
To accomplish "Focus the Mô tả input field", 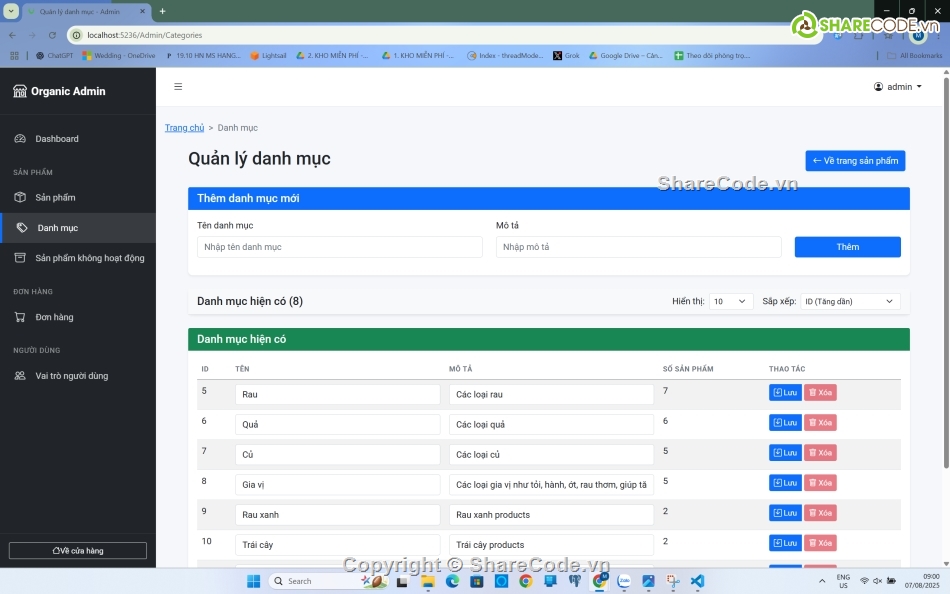I will [638, 247].
